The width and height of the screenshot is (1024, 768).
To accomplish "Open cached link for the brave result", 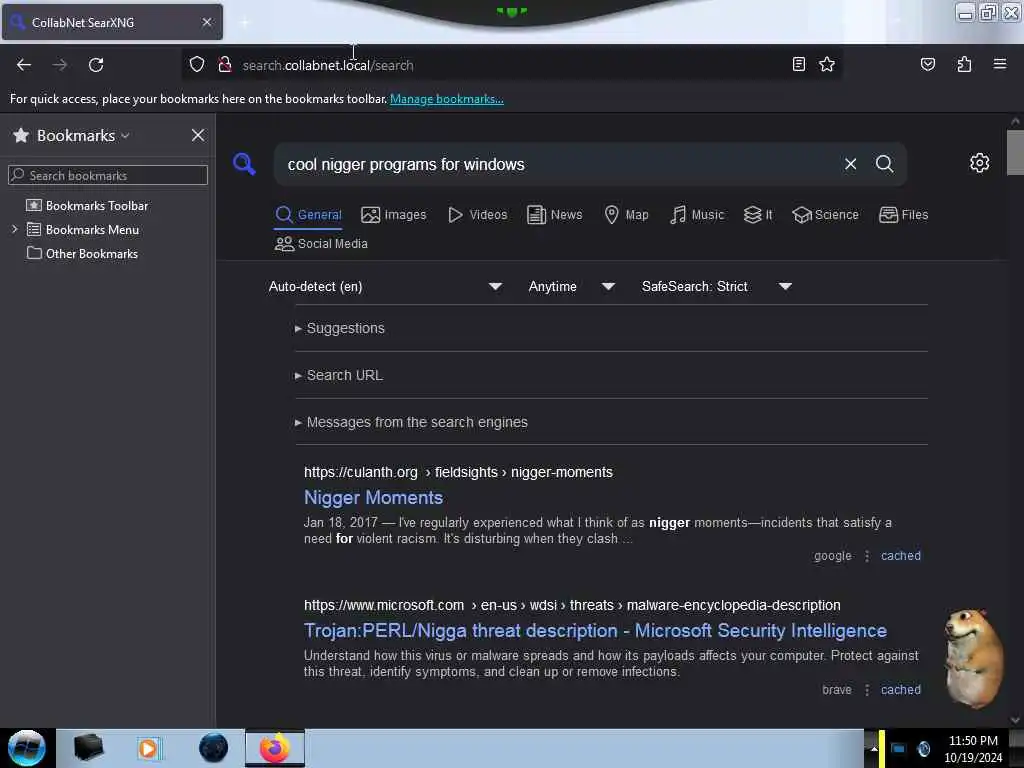I will 901,690.
